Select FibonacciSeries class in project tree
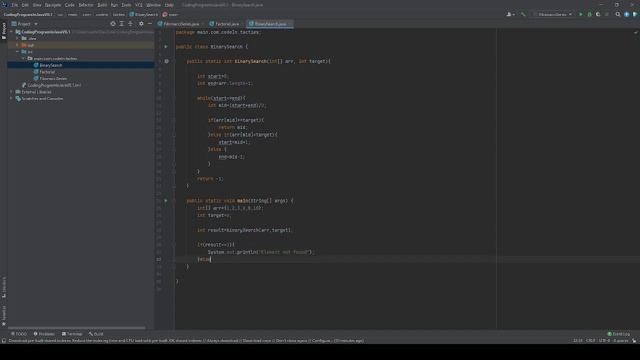Viewport: 640px width, 360px height. pyautogui.click(x=51, y=78)
